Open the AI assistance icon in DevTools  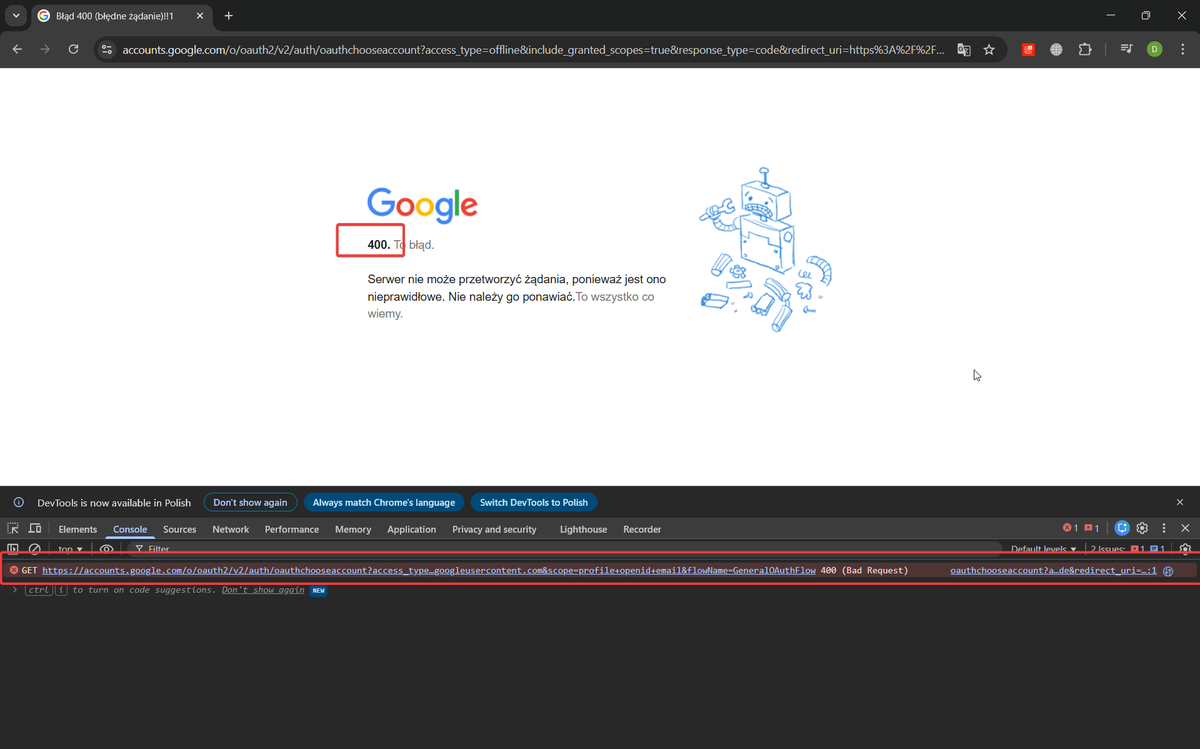(x=1122, y=528)
